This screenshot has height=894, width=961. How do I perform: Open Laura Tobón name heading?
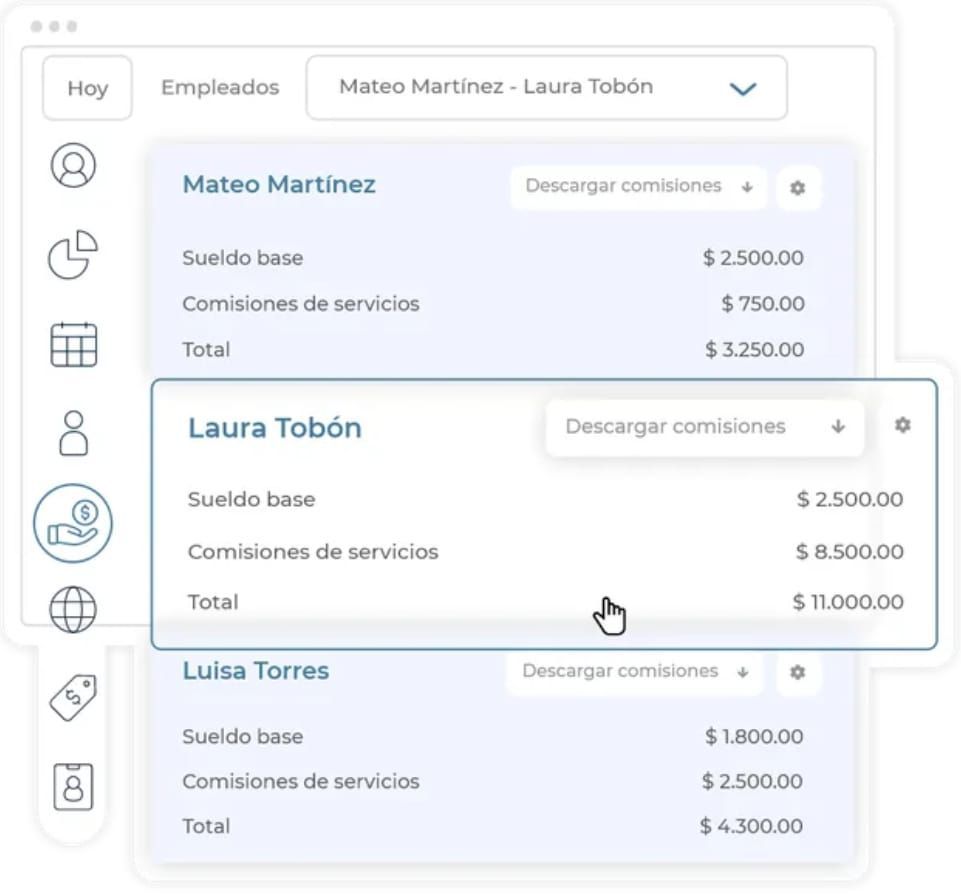click(275, 428)
